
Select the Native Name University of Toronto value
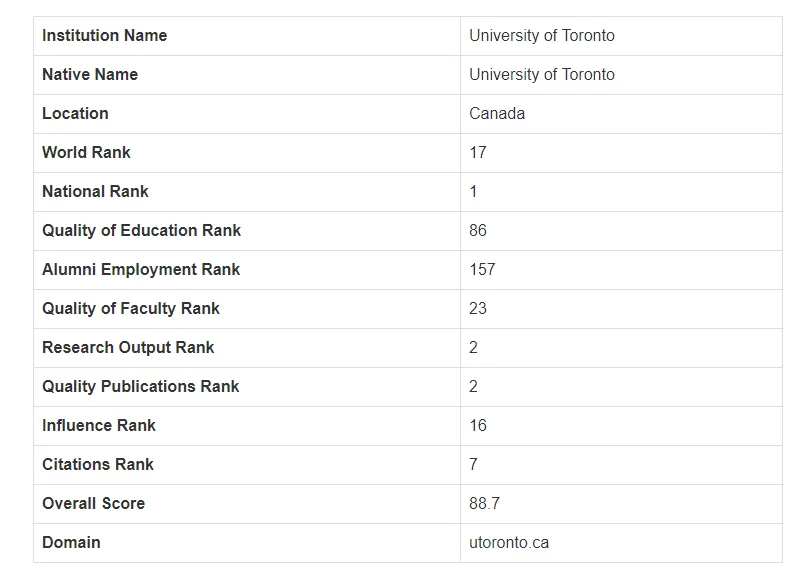click(x=542, y=75)
